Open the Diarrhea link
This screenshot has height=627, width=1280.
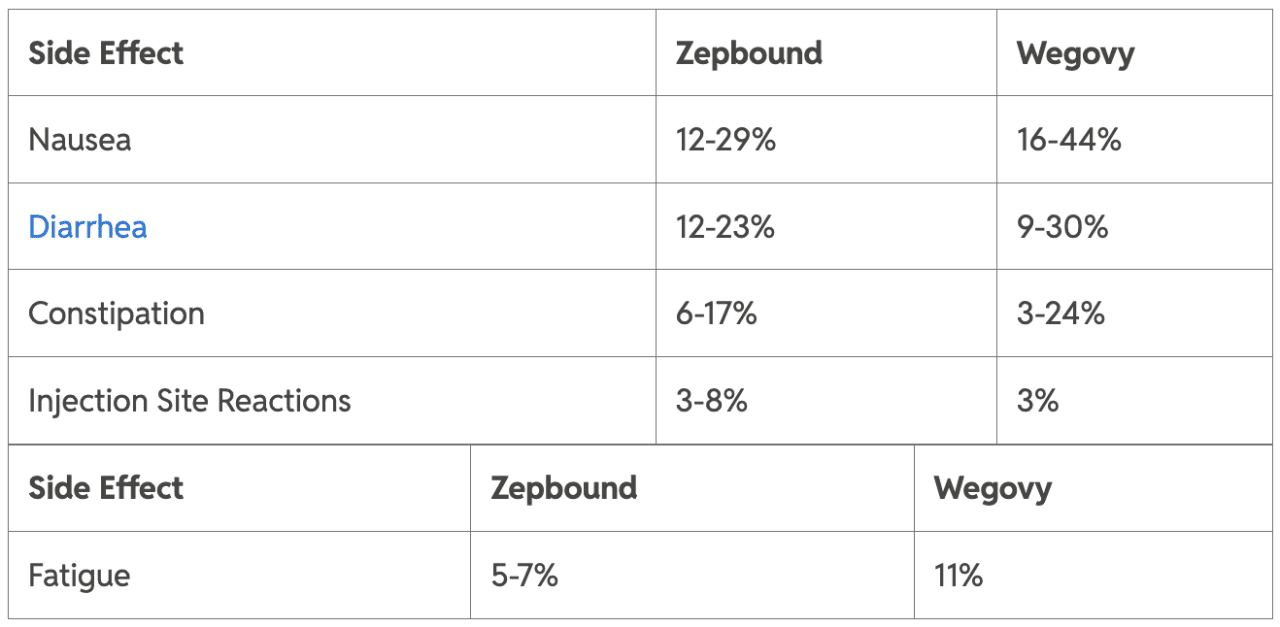click(x=88, y=227)
